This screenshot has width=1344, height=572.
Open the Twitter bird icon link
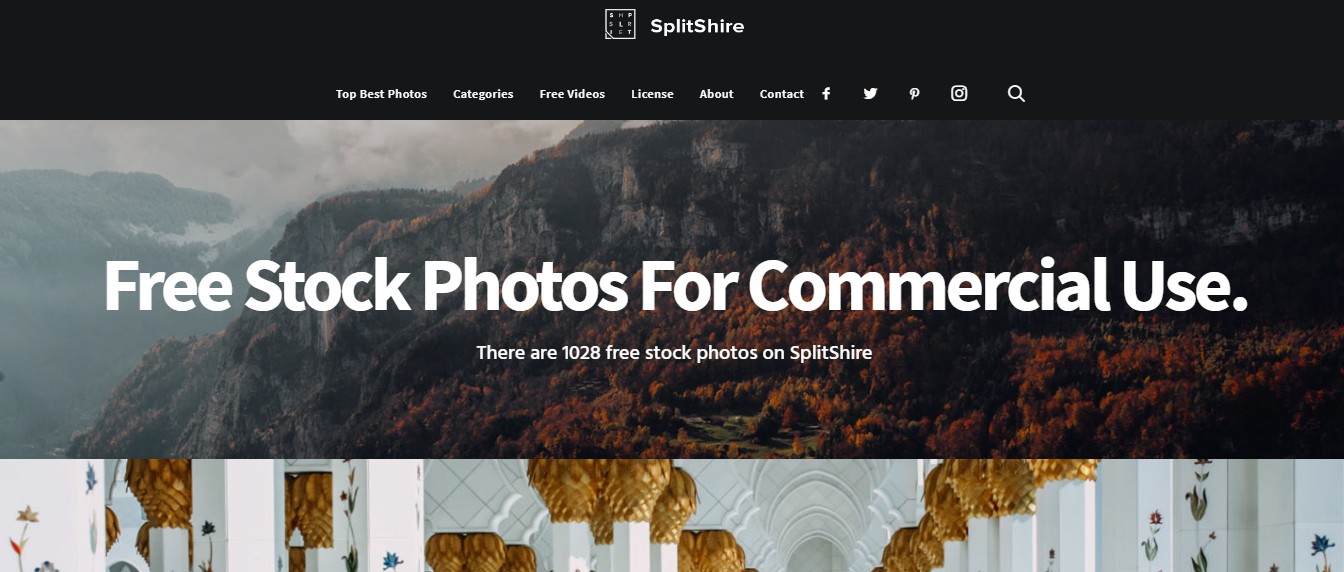[x=870, y=94]
